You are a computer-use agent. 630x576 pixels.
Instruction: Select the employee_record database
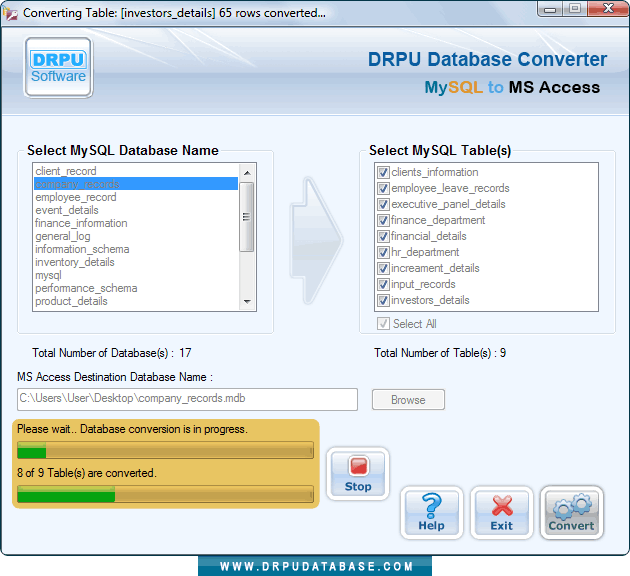pos(136,197)
